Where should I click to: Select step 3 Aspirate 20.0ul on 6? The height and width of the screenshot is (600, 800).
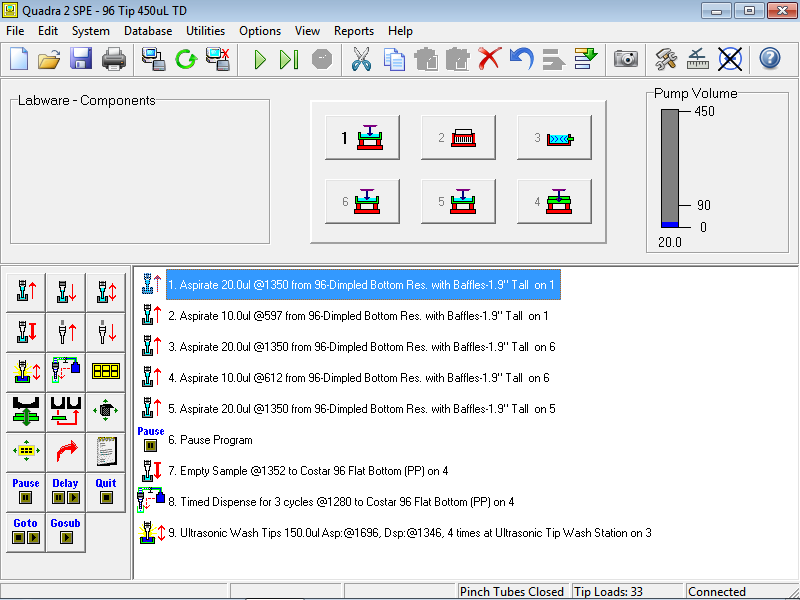[362, 347]
